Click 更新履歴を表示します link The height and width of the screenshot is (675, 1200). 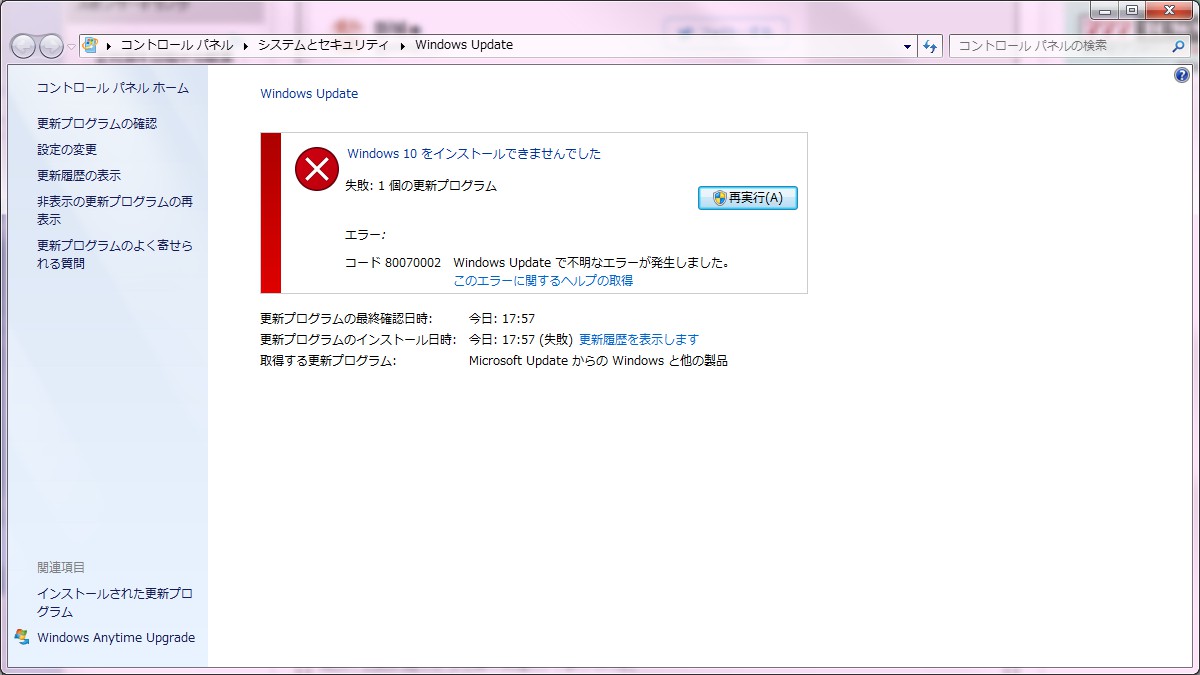pos(639,340)
